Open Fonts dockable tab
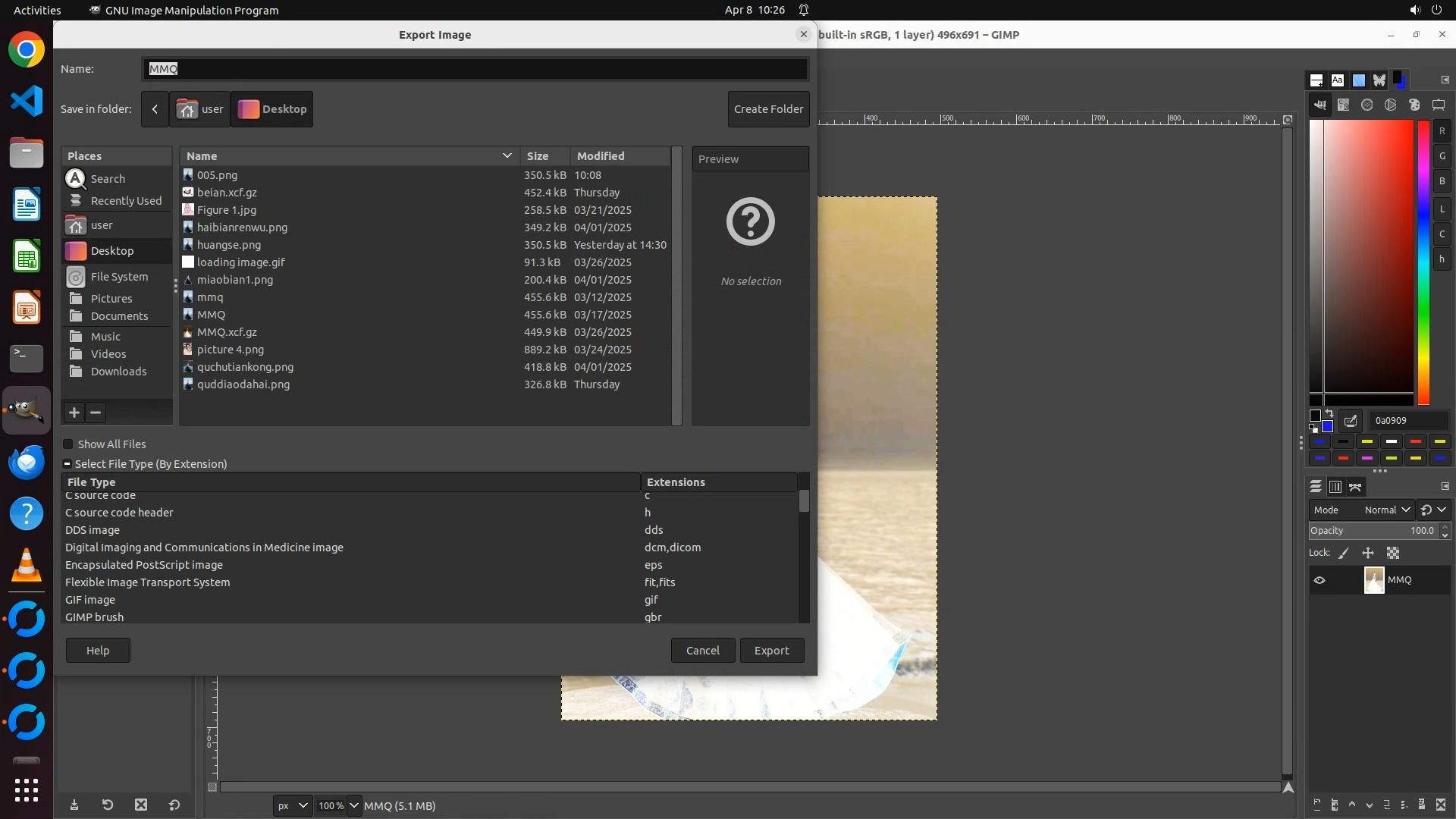The width and height of the screenshot is (1456, 819). click(x=1338, y=80)
